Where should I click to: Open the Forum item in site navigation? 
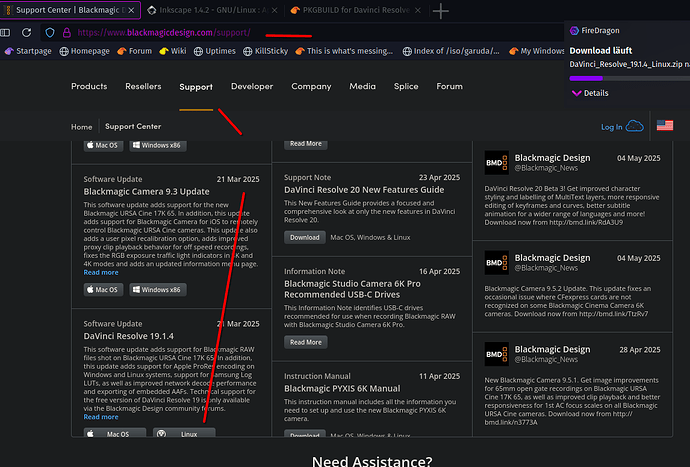pyautogui.click(x=449, y=86)
